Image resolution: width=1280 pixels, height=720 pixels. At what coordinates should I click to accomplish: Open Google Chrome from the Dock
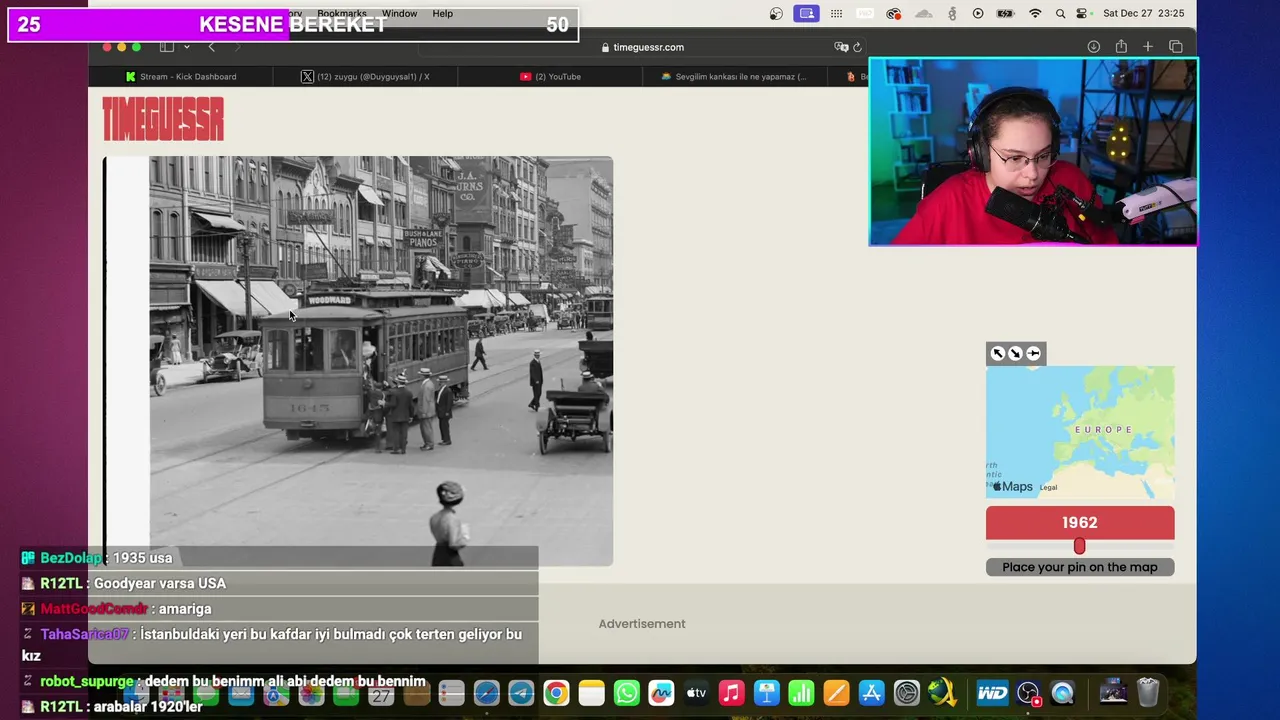click(x=556, y=692)
